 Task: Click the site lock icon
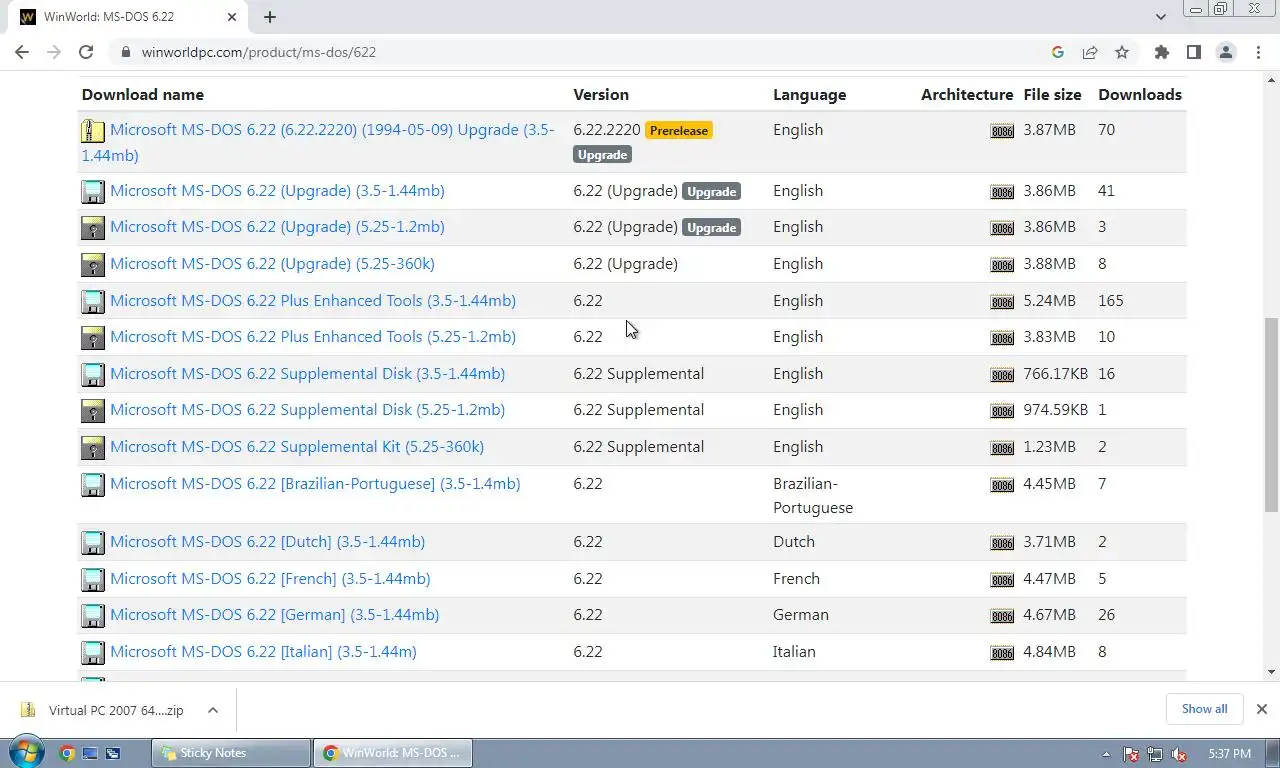125,52
